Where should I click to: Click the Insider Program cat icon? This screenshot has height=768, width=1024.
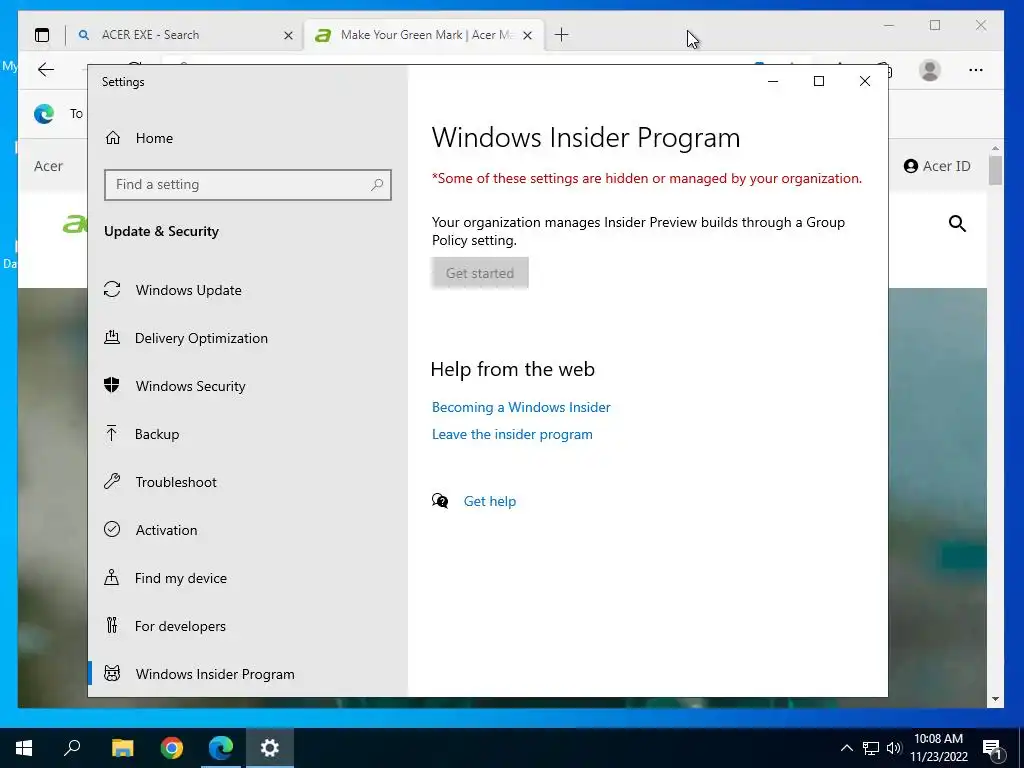pos(112,673)
